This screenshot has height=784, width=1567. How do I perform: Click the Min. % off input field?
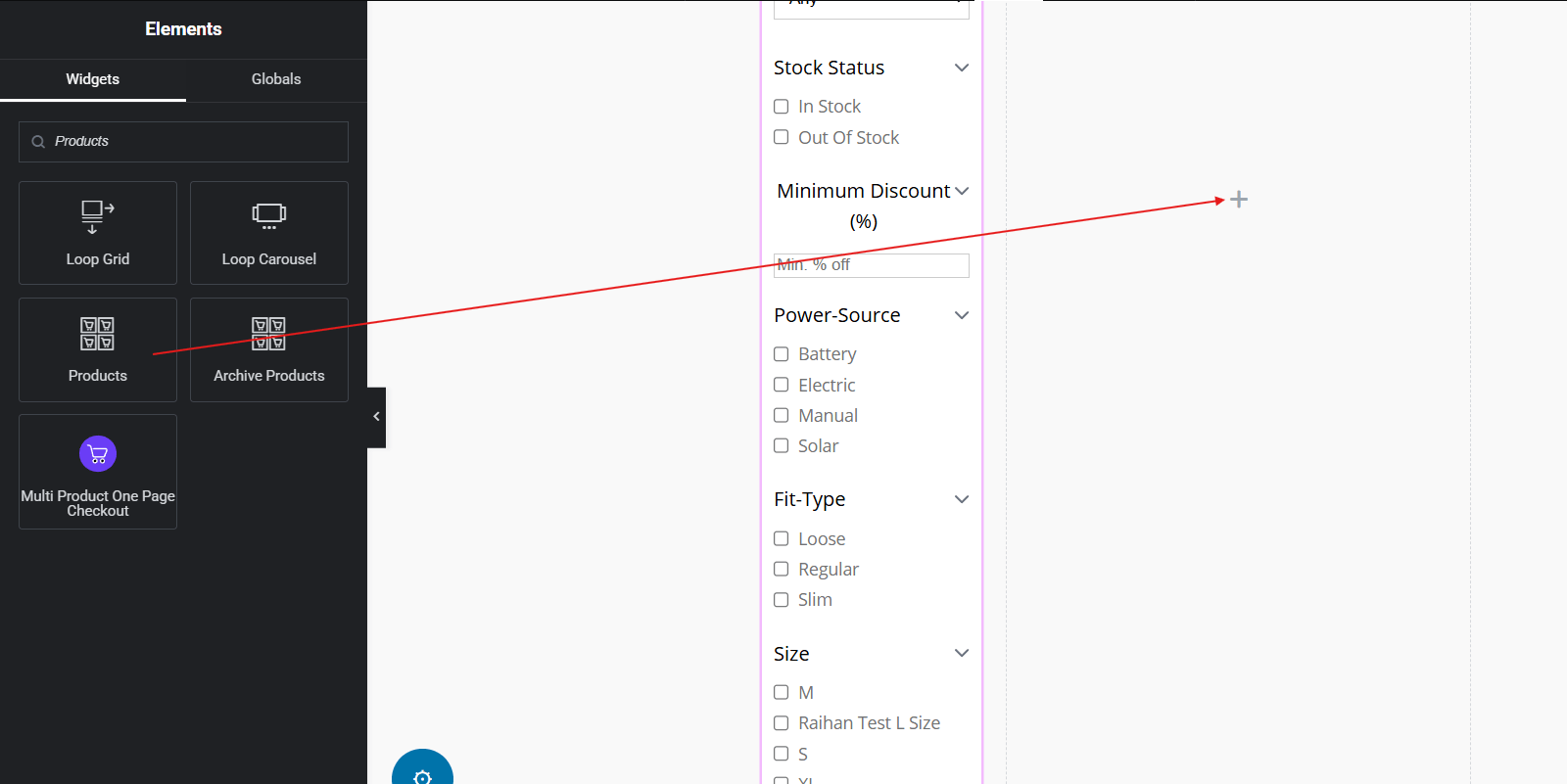871,264
